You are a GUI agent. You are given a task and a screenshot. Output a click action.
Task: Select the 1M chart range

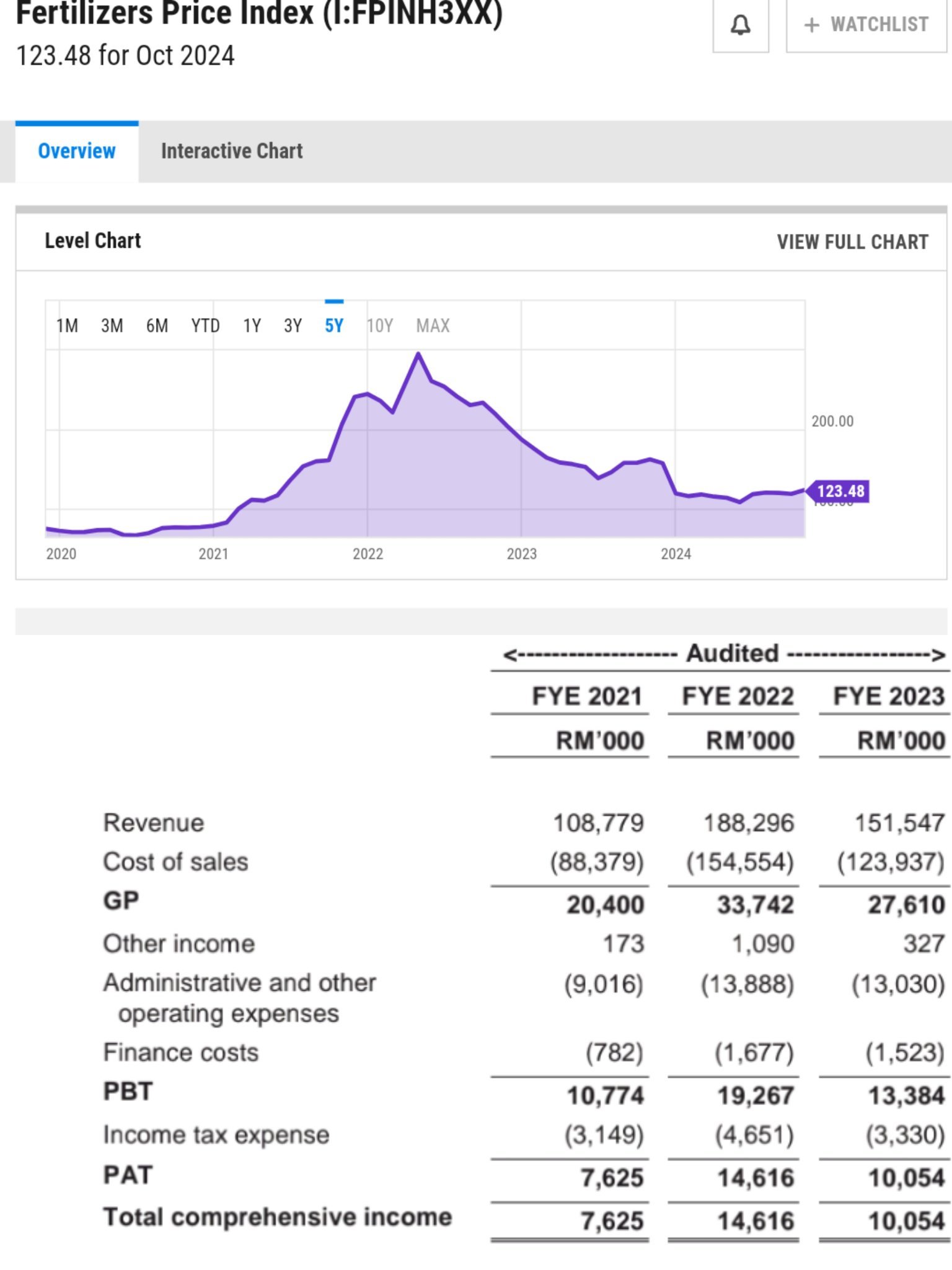coord(67,326)
